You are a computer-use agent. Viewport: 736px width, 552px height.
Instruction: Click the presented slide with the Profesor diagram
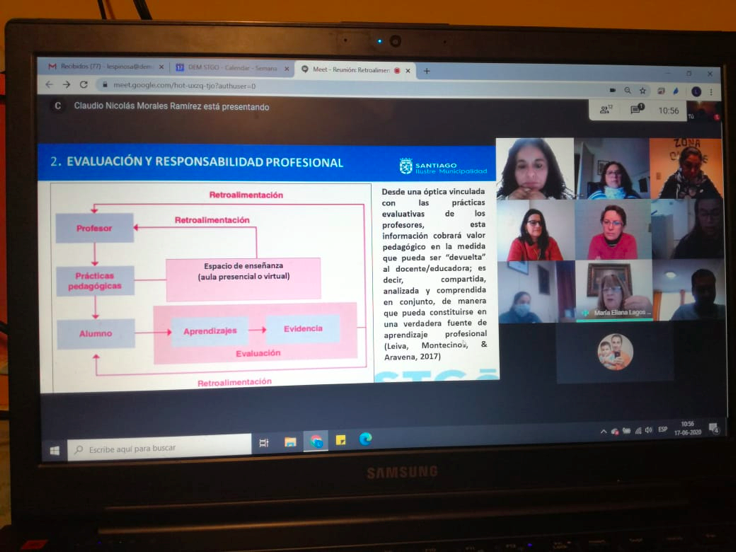tap(268, 268)
